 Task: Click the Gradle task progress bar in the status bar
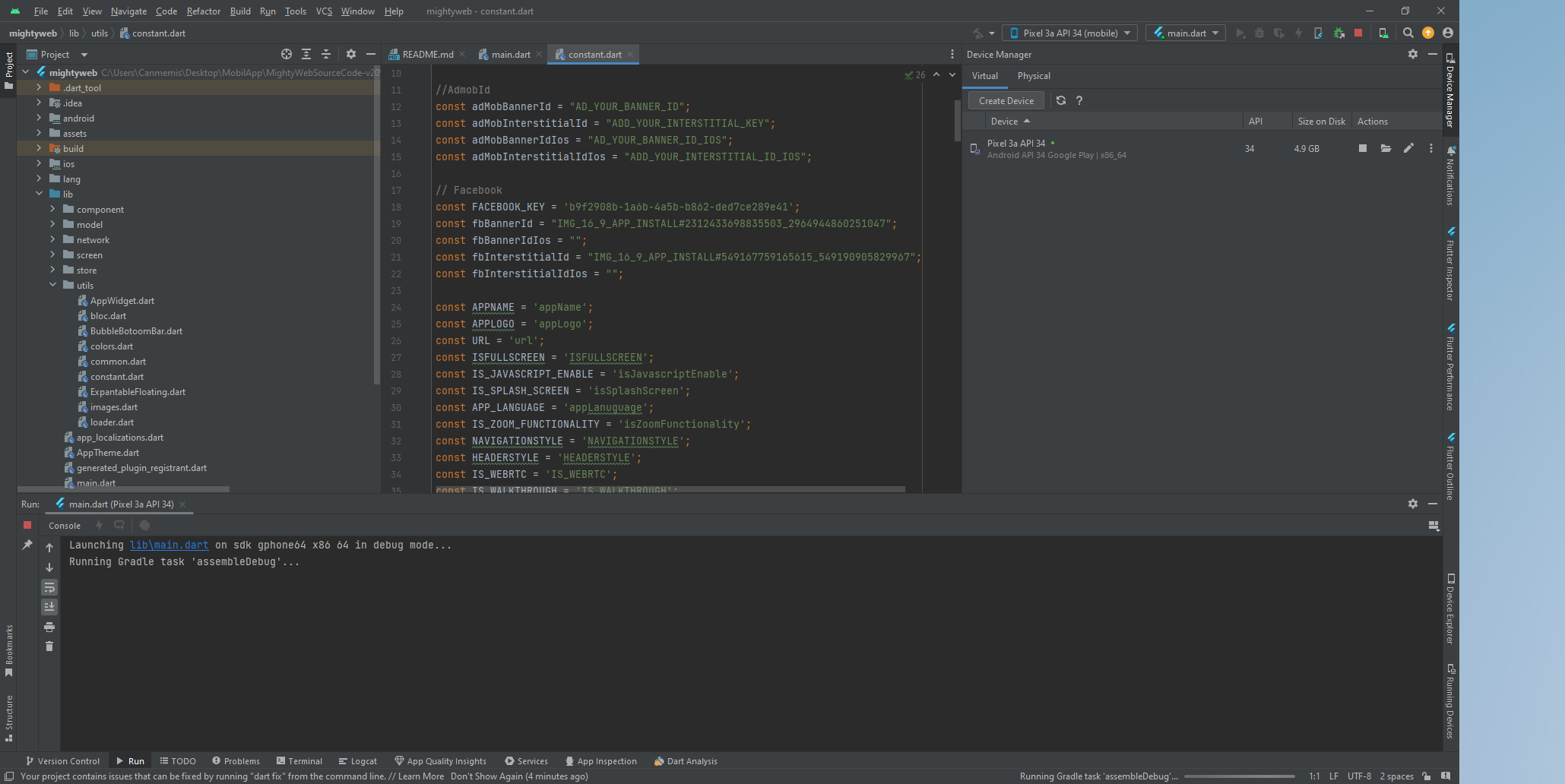point(1240,776)
